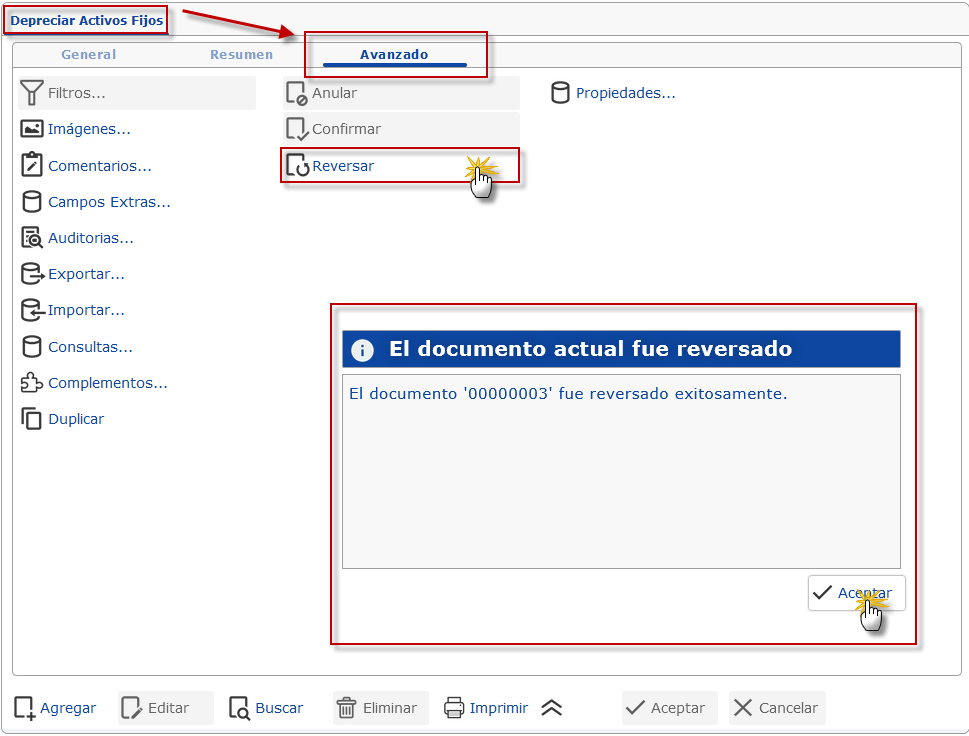This screenshot has height=736, width=969.
Task: Click the Confirmar checkmark document icon
Action: tap(297, 129)
